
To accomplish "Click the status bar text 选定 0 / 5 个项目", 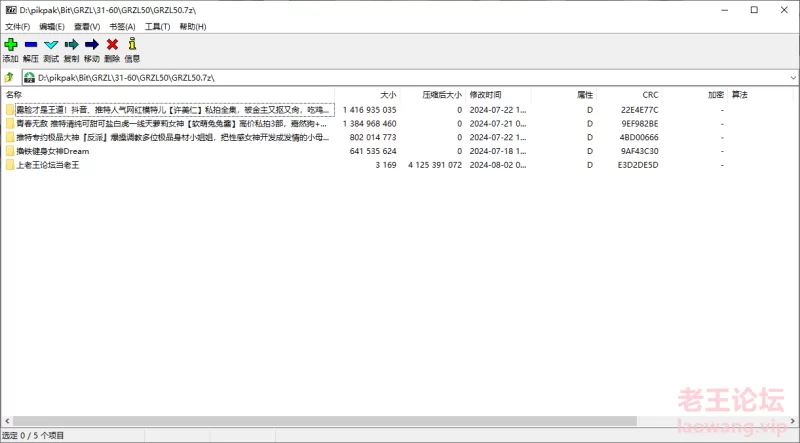I will point(34,435).
